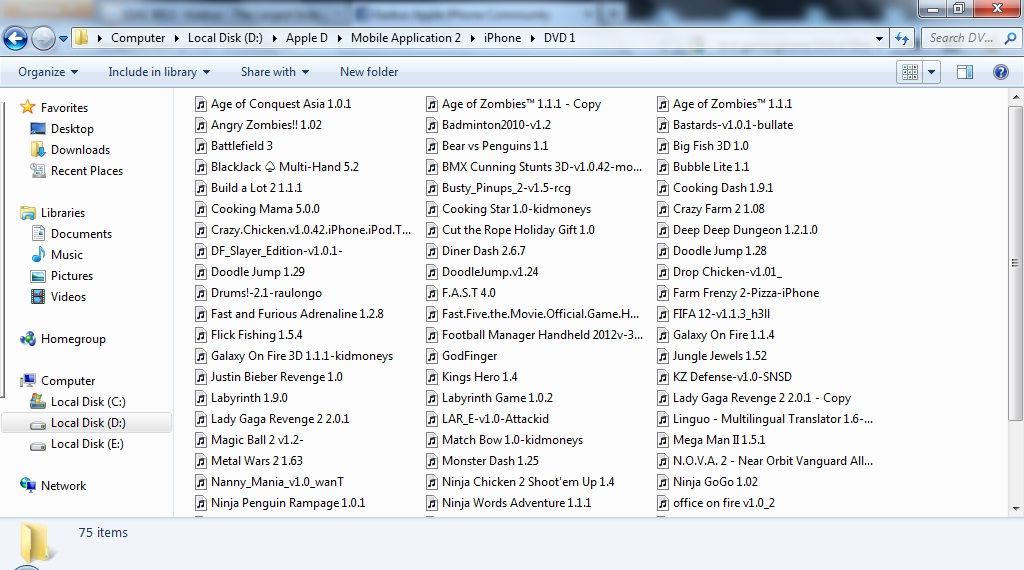
Task: Click iPhone in the address breadcrumb
Action: [x=502, y=38]
